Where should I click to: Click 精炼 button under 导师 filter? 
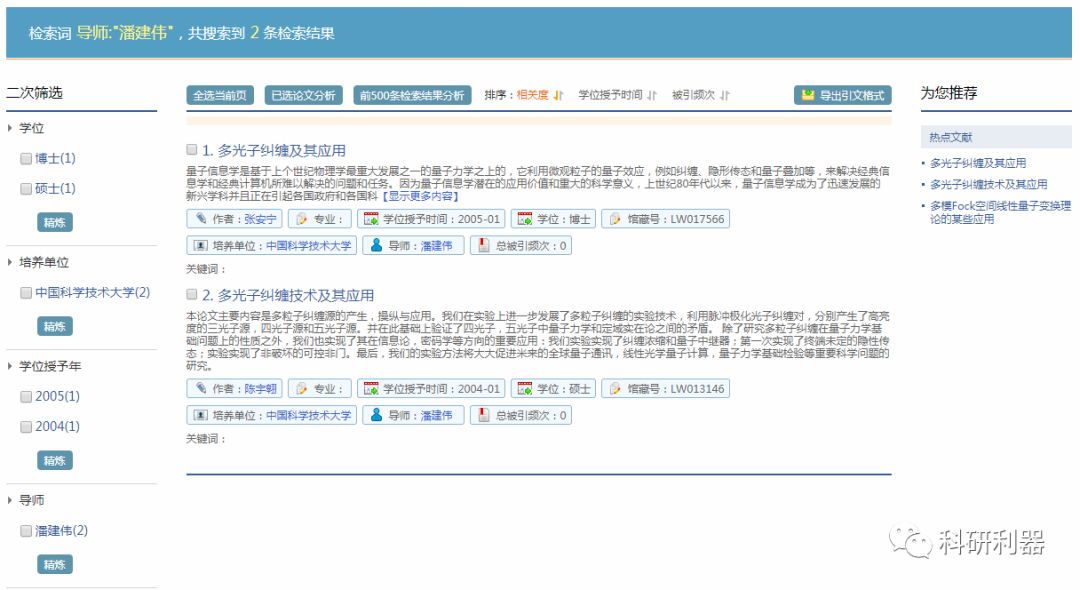pyautogui.click(x=54, y=565)
